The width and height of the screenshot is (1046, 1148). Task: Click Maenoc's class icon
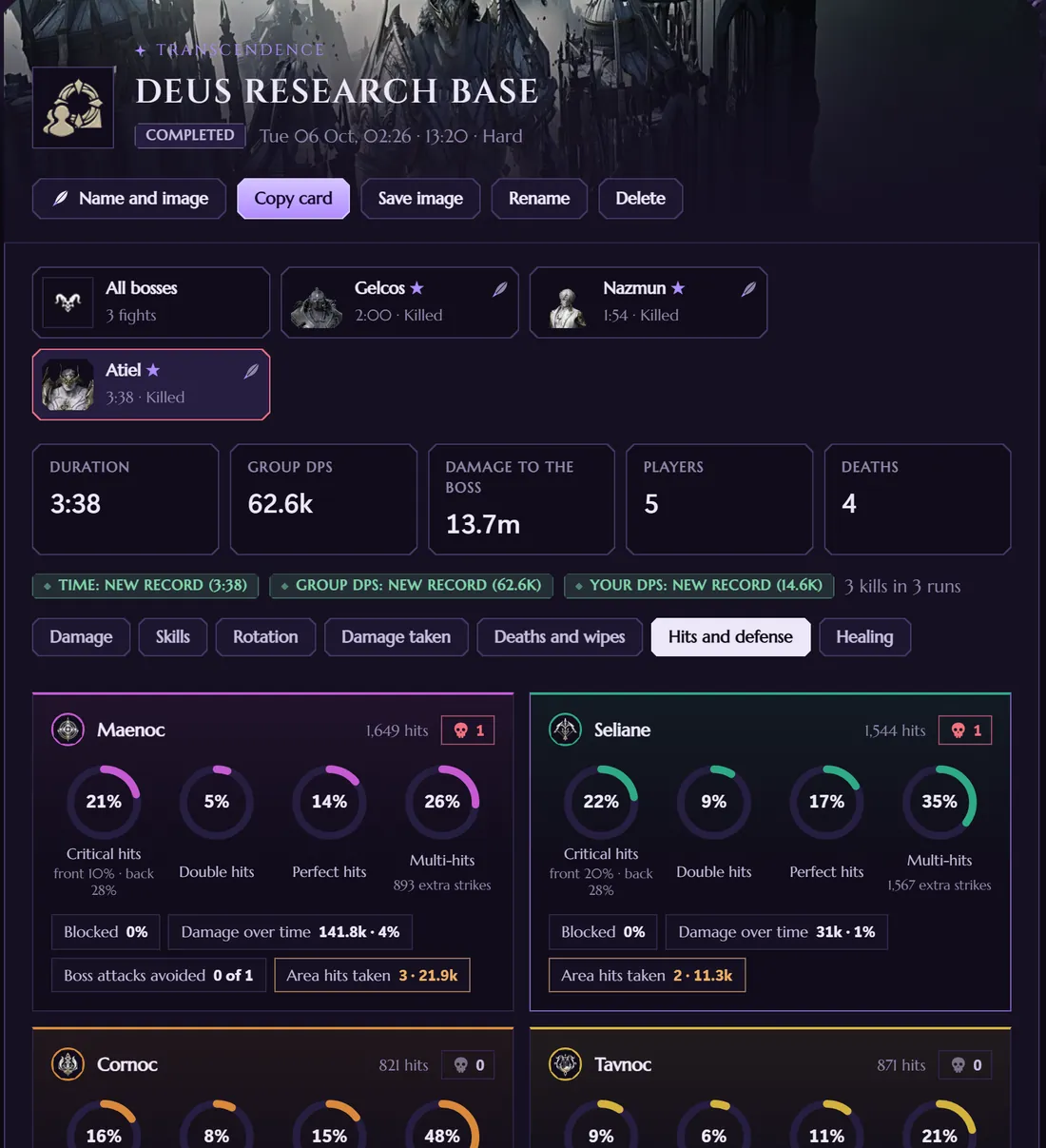pyautogui.click(x=68, y=730)
